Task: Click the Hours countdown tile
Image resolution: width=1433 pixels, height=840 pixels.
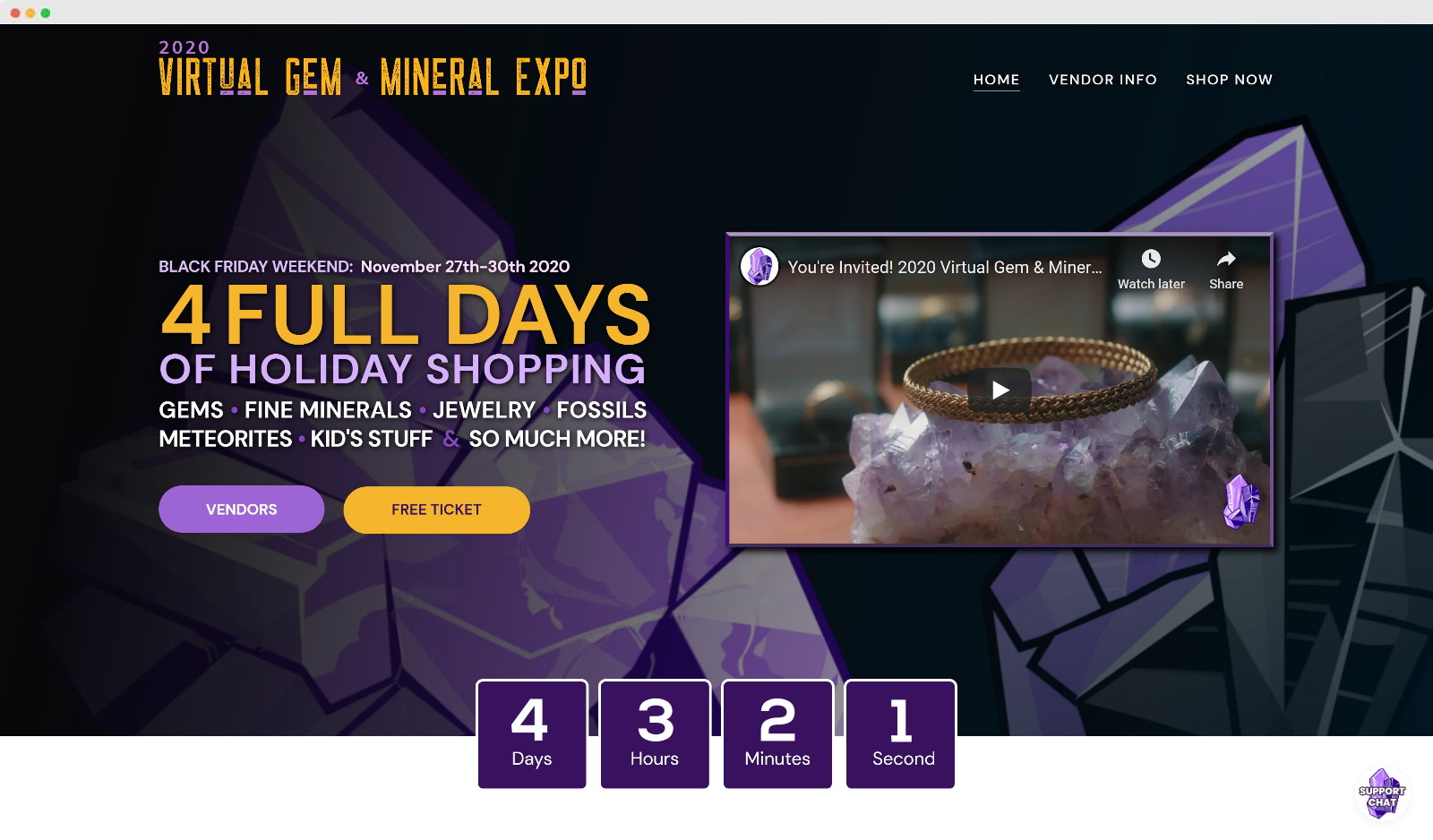Action: (655, 734)
